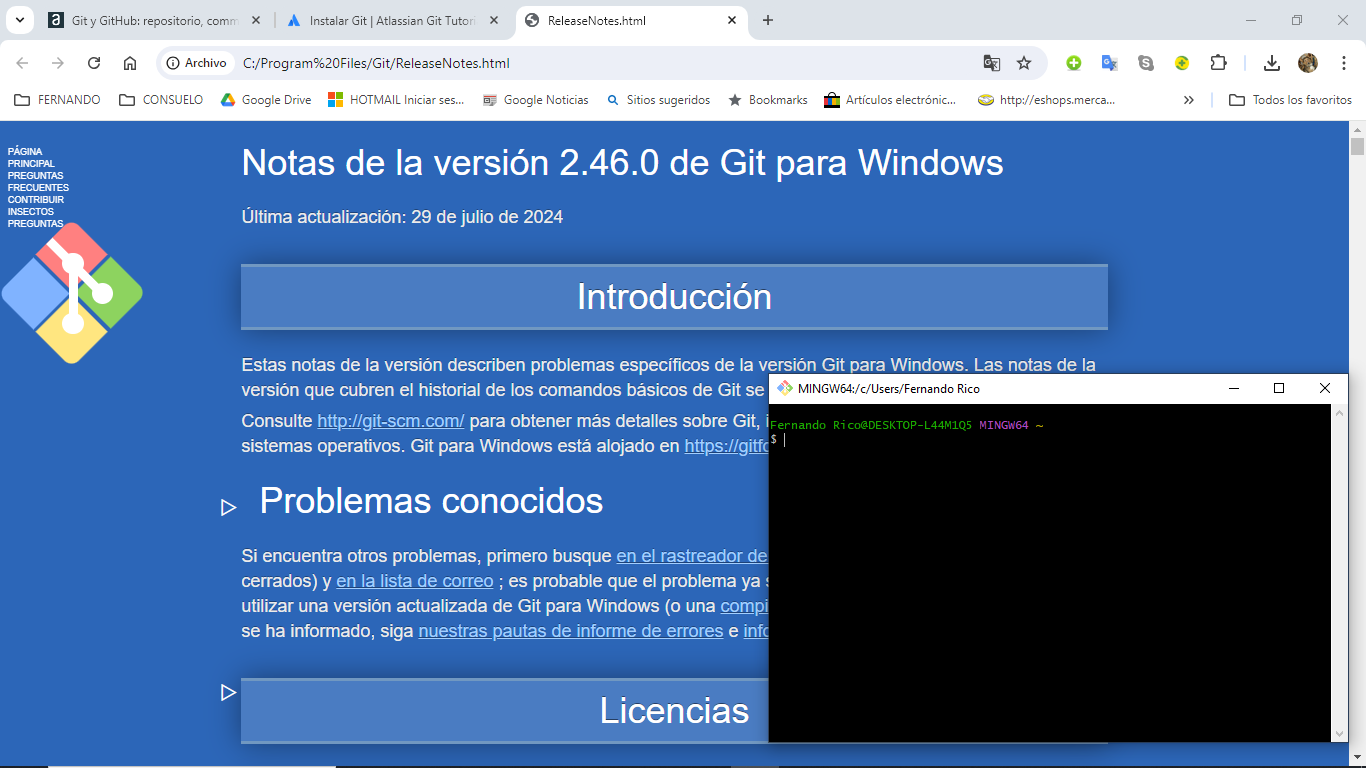Click terminal scrollbar up arrow

click(x=1340, y=413)
